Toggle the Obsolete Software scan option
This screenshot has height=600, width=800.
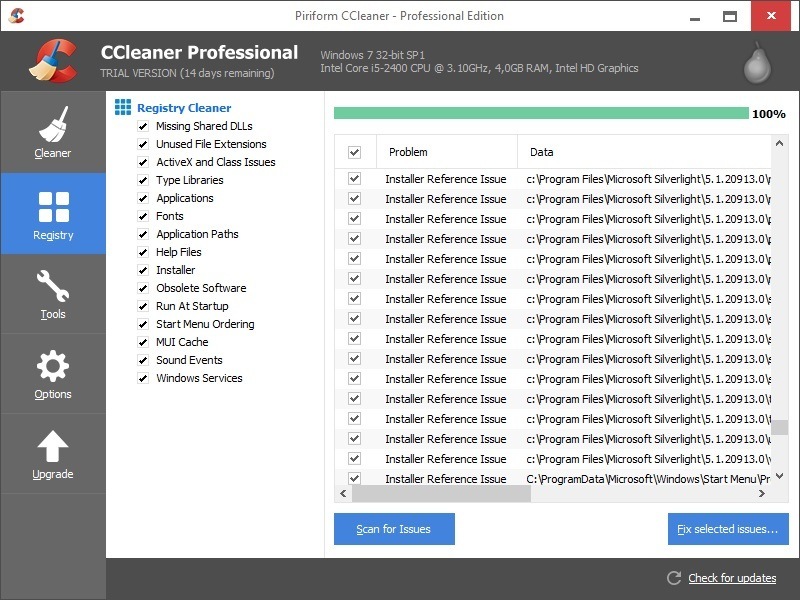click(x=141, y=288)
